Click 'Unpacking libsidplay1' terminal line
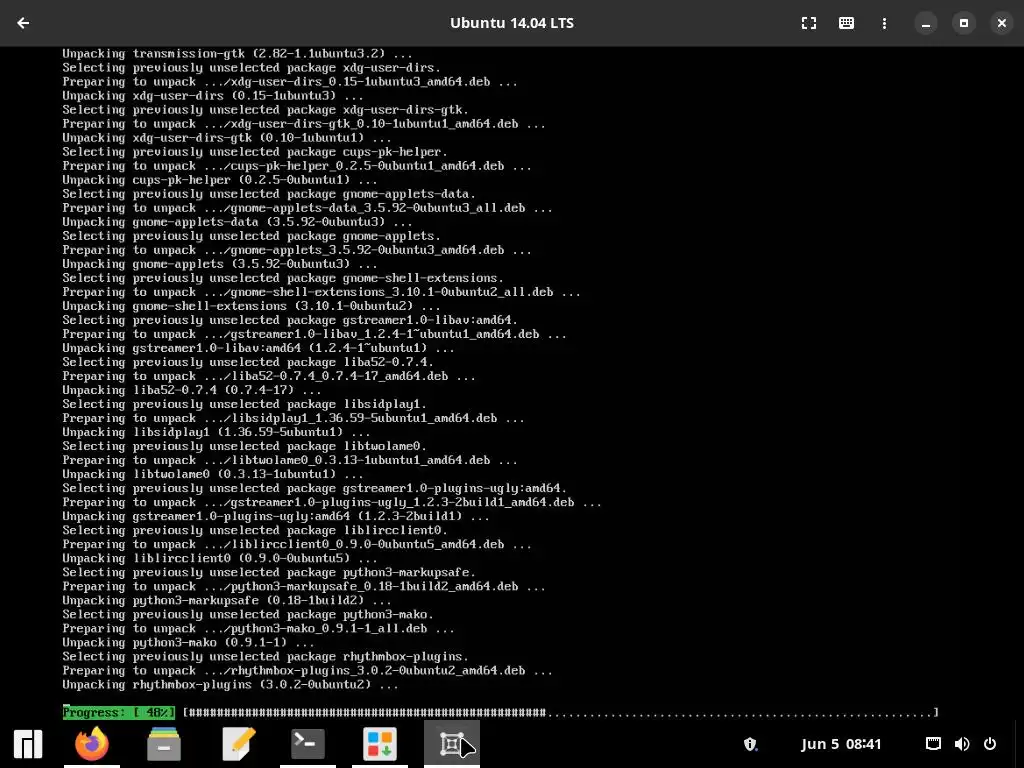The width and height of the screenshot is (1024, 768). 216,432
